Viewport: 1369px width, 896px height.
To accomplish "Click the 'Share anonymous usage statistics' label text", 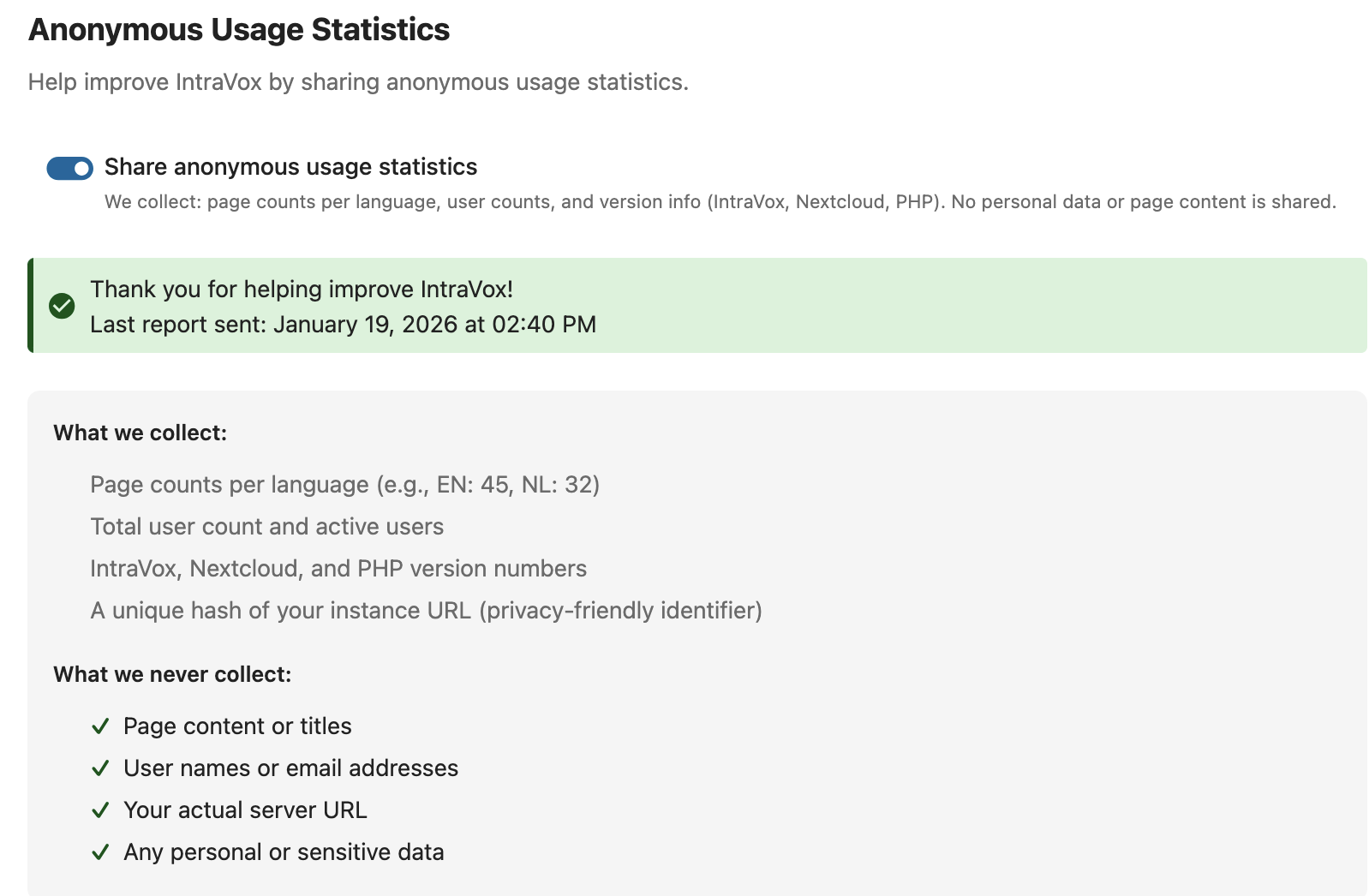I will (x=291, y=167).
